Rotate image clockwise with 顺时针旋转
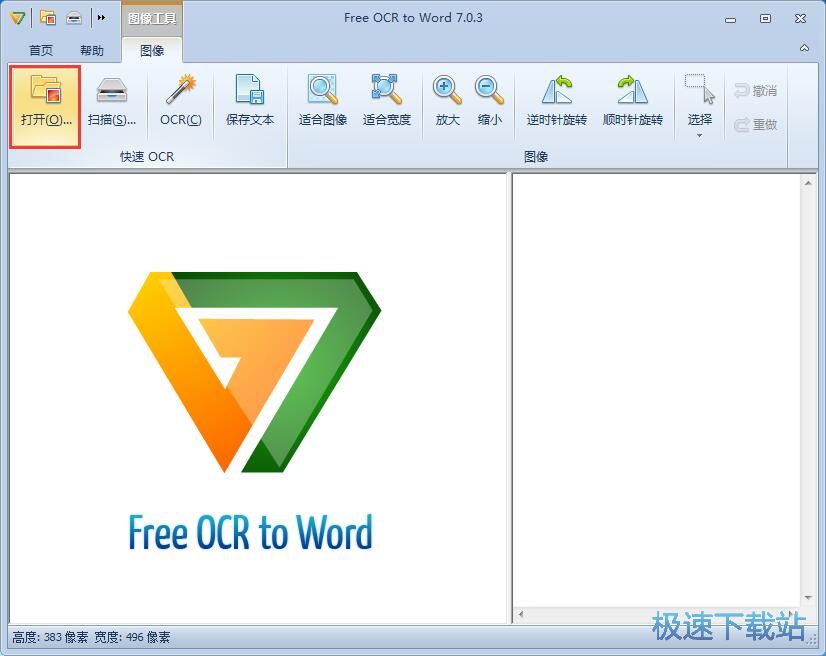The height and width of the screenshot is (656, 826). point(633,102)
